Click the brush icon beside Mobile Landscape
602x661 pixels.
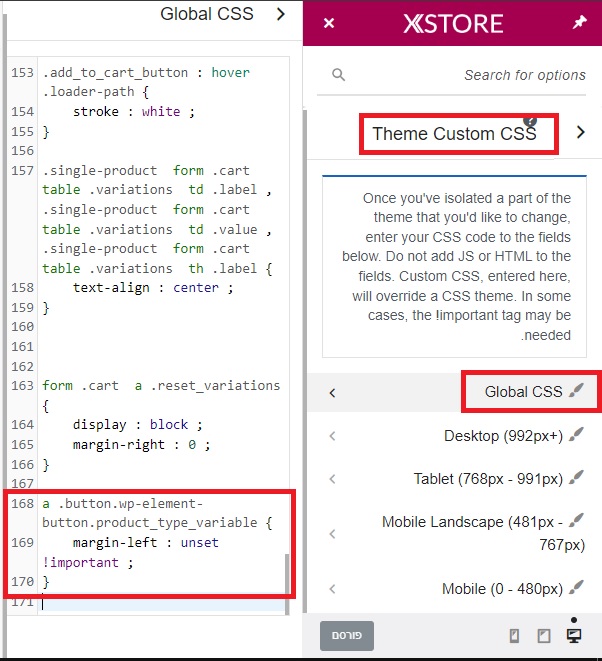pos(576,520)
